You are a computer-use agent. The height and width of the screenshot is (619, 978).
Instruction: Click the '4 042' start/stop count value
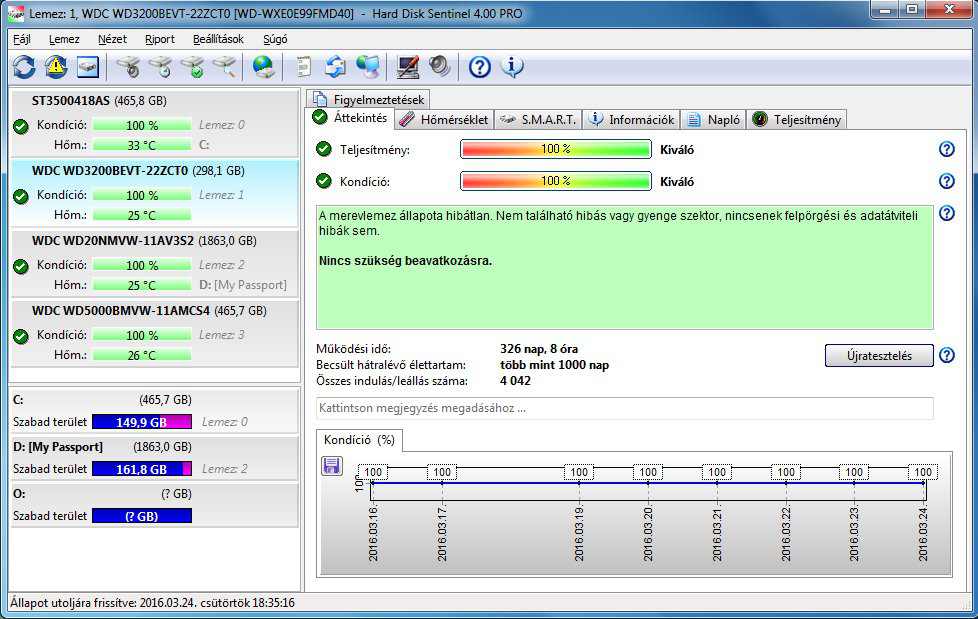[x=515, y=381]
